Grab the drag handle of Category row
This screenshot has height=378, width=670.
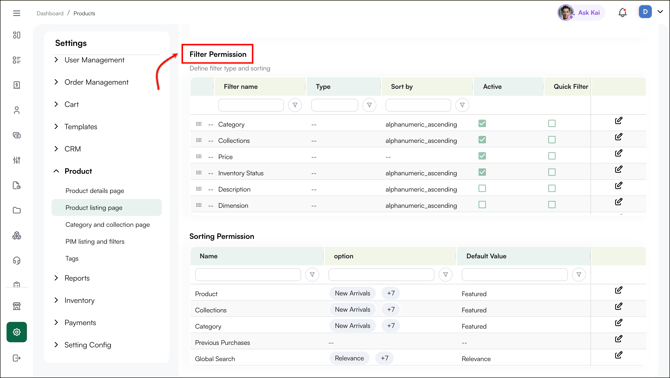point(199,124)
